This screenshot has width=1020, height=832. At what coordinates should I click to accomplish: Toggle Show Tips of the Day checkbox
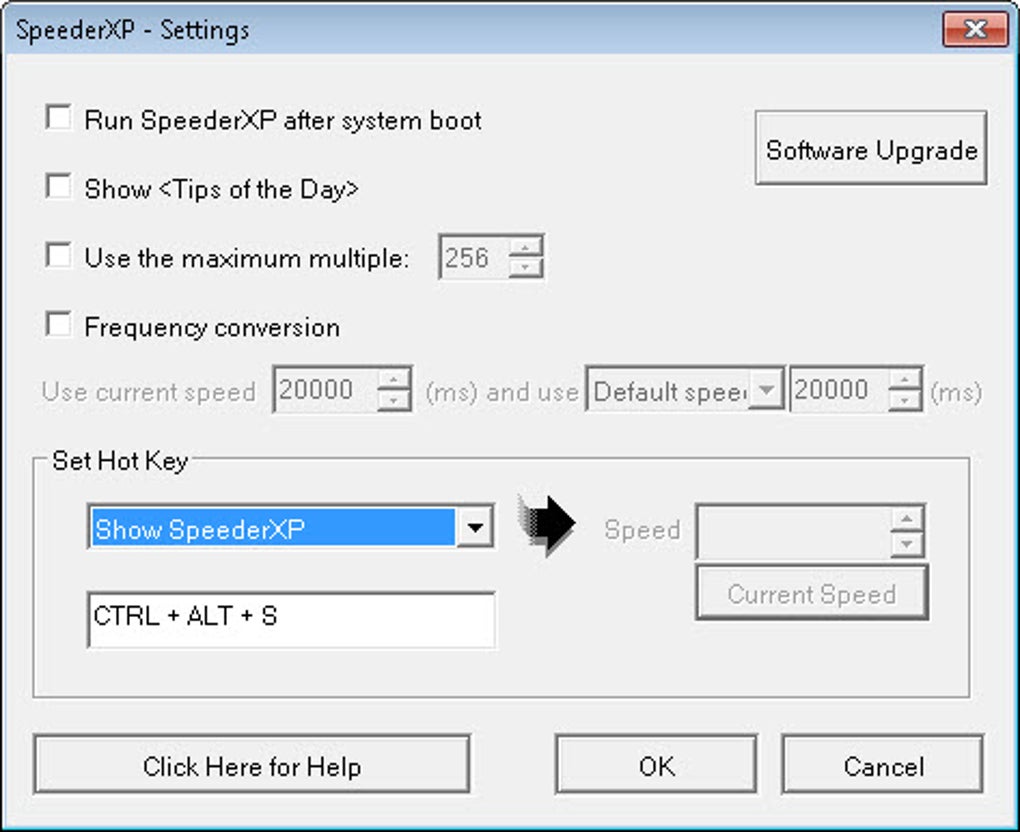tap(59, 188)
